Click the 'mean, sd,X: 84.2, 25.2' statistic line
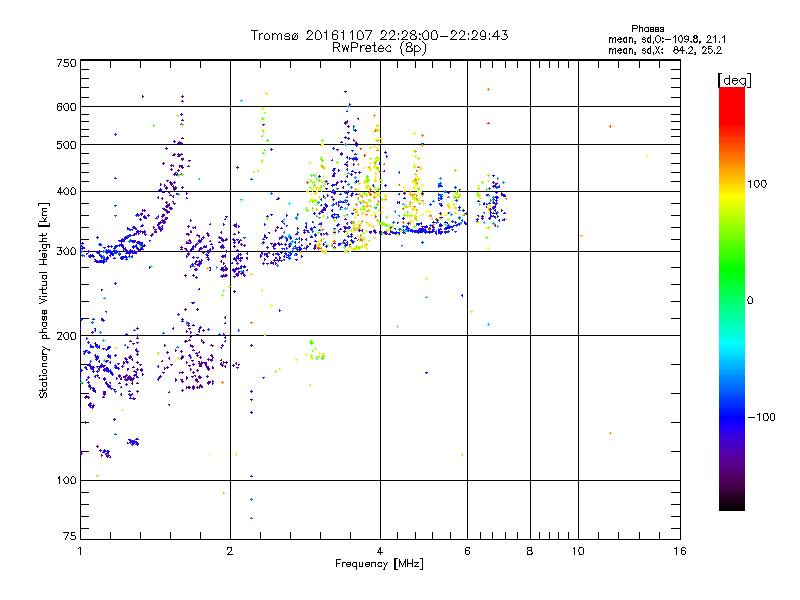This screenshot has height=600, width=800. tap(665, 50)
